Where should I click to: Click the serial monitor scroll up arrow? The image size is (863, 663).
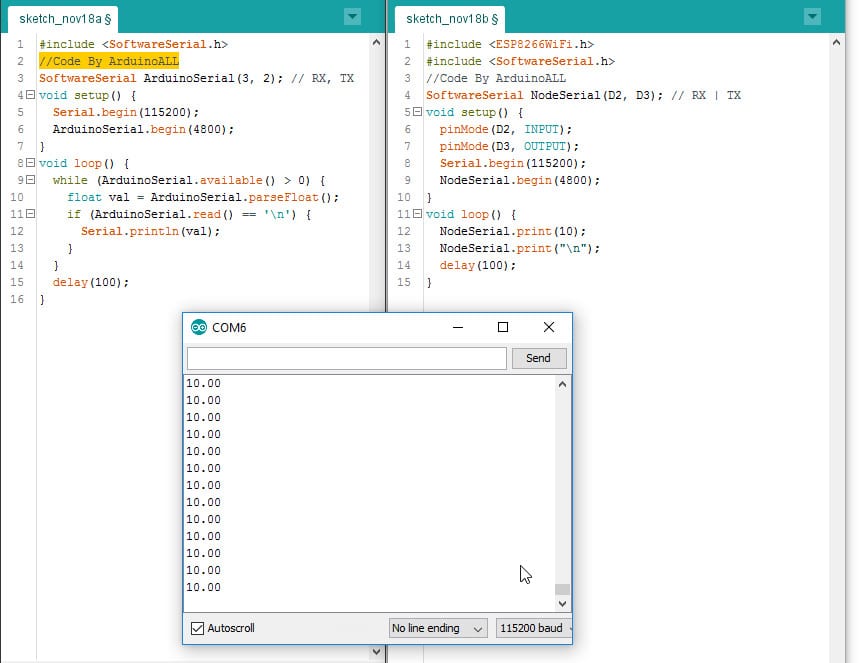[x=562, y=385]
